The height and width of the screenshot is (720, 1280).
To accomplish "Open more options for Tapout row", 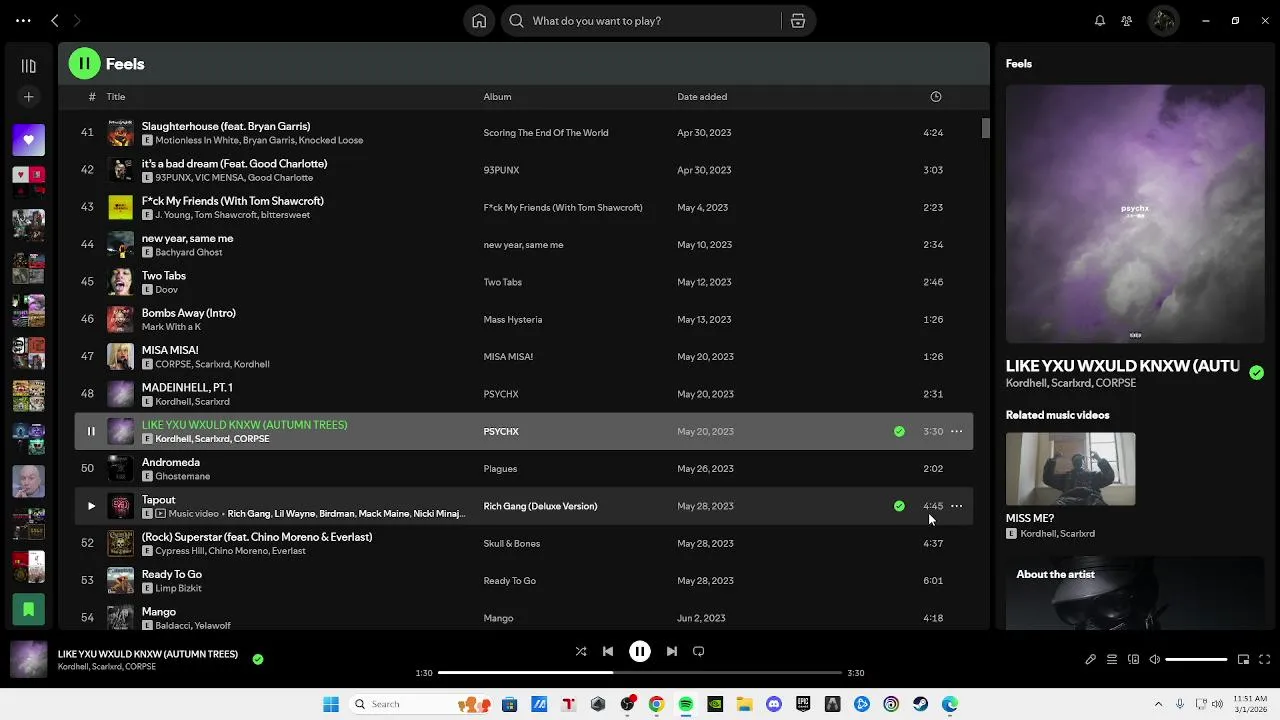I will click(956, 506).
